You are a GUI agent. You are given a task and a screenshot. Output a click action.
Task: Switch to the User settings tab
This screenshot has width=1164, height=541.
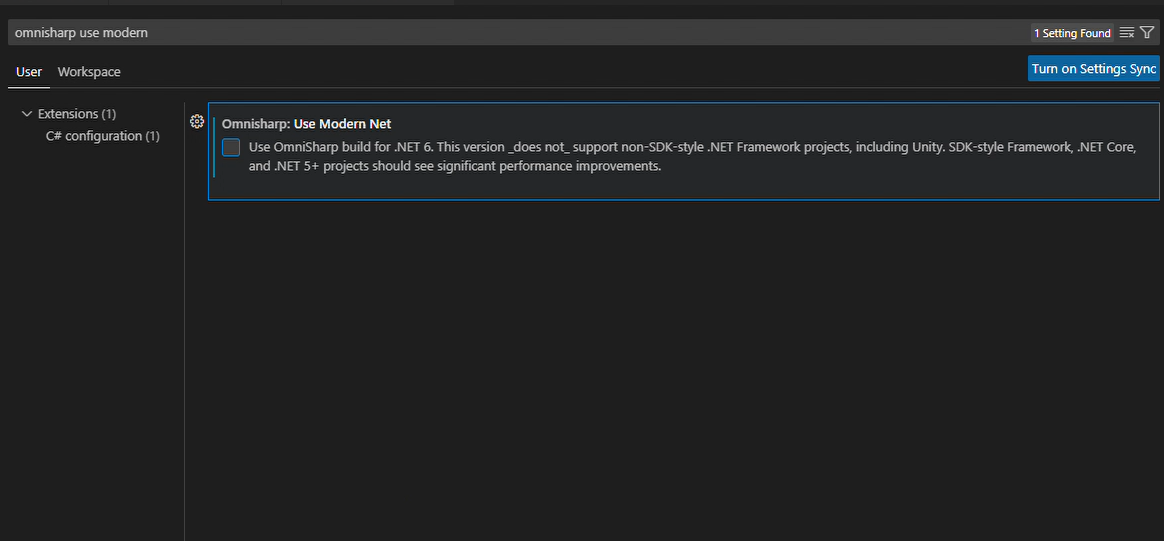(x=29, y=72)
